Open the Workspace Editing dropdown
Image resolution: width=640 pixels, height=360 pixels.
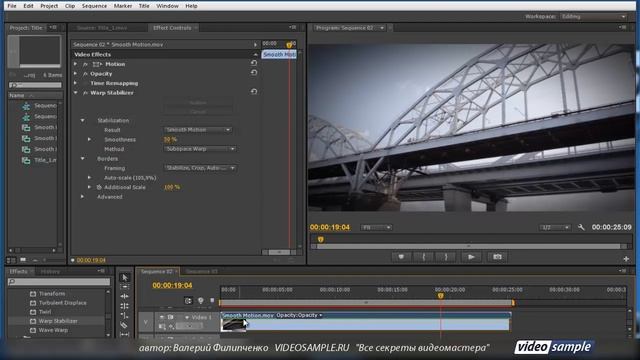[x=593, y=17]
